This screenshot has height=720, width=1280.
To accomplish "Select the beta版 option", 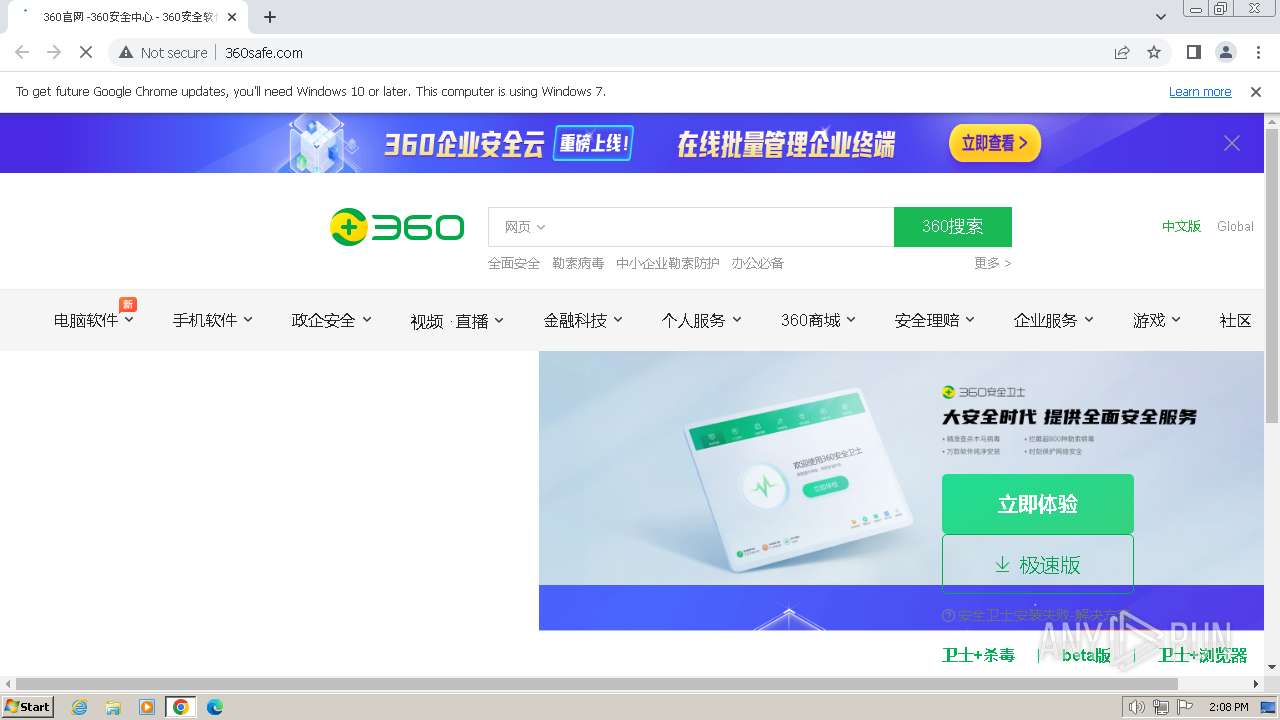I will coord(1086,655).
